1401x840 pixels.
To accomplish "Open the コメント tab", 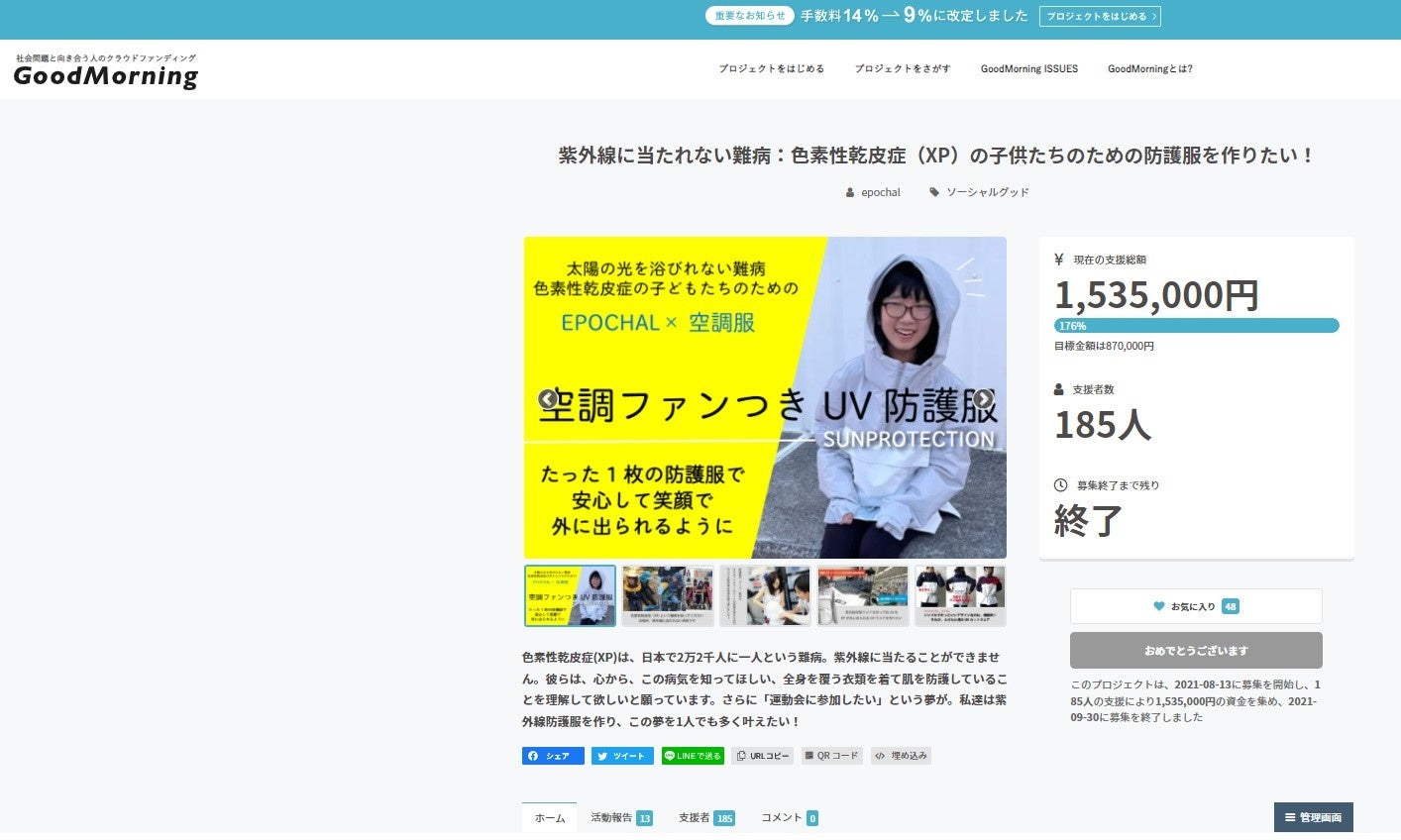I will (789, 818).
